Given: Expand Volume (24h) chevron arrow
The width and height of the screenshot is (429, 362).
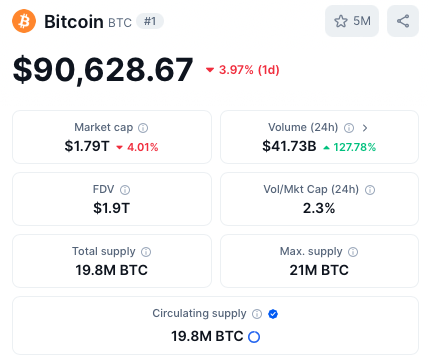Looking at the screenshot, I should coord(365,128).
